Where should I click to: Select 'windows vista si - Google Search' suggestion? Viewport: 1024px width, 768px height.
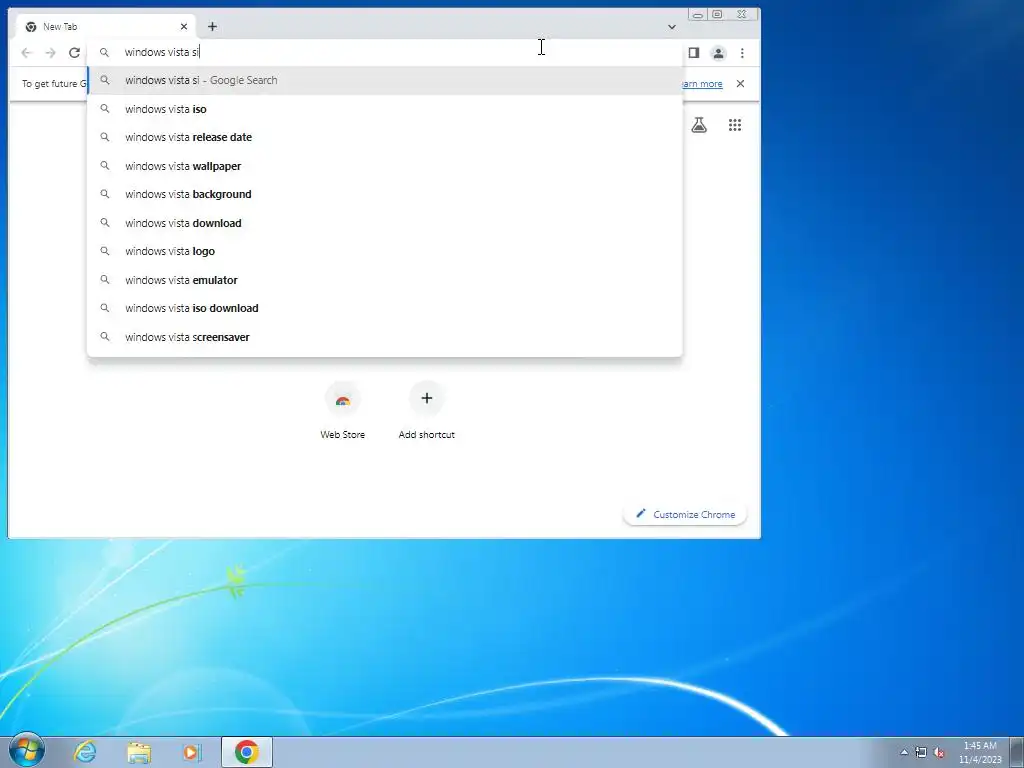[x=385, y=80]
